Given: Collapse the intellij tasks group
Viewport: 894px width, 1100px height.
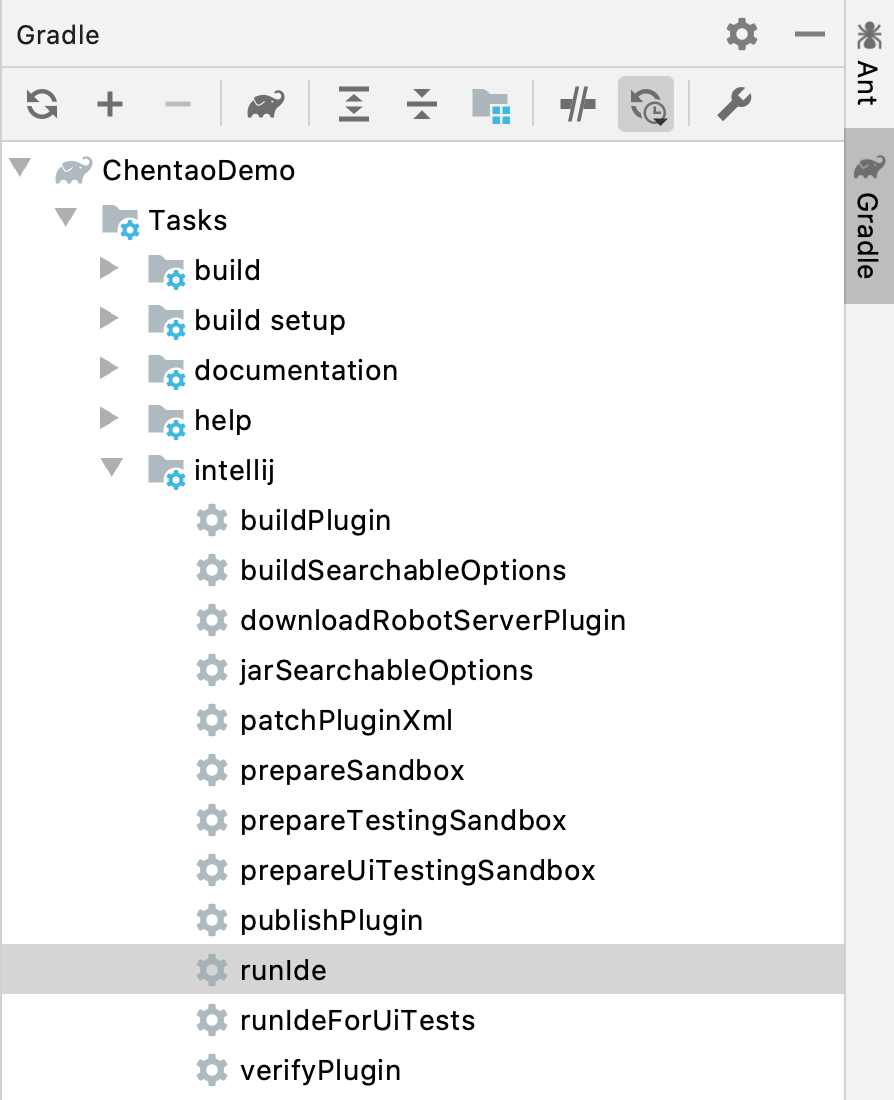Looking at the screenshot, I should [112, 470].
